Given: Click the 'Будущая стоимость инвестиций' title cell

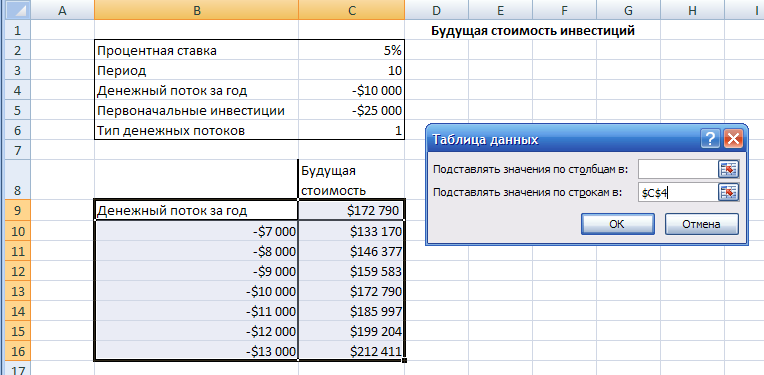Looking at the screenshot, I should coord(533,31).
